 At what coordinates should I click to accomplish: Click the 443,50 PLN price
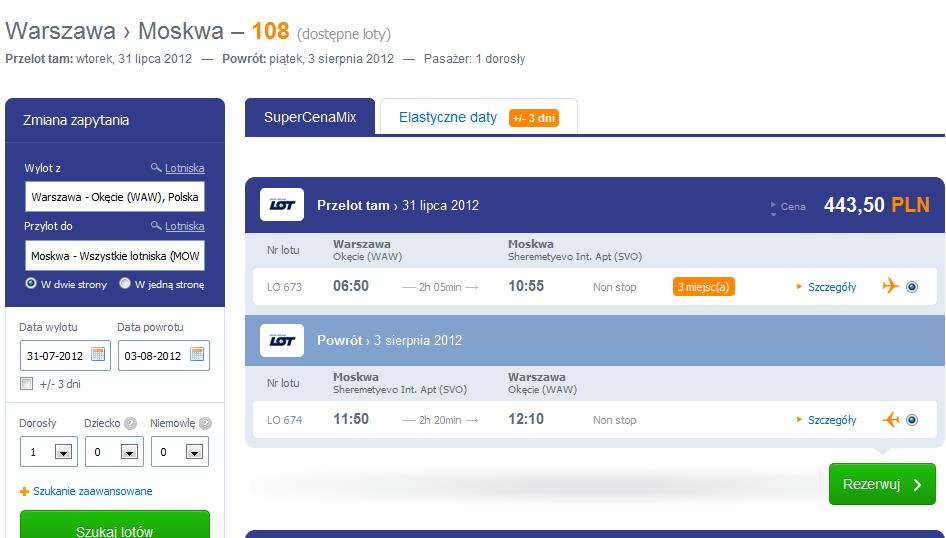[877, 205]
